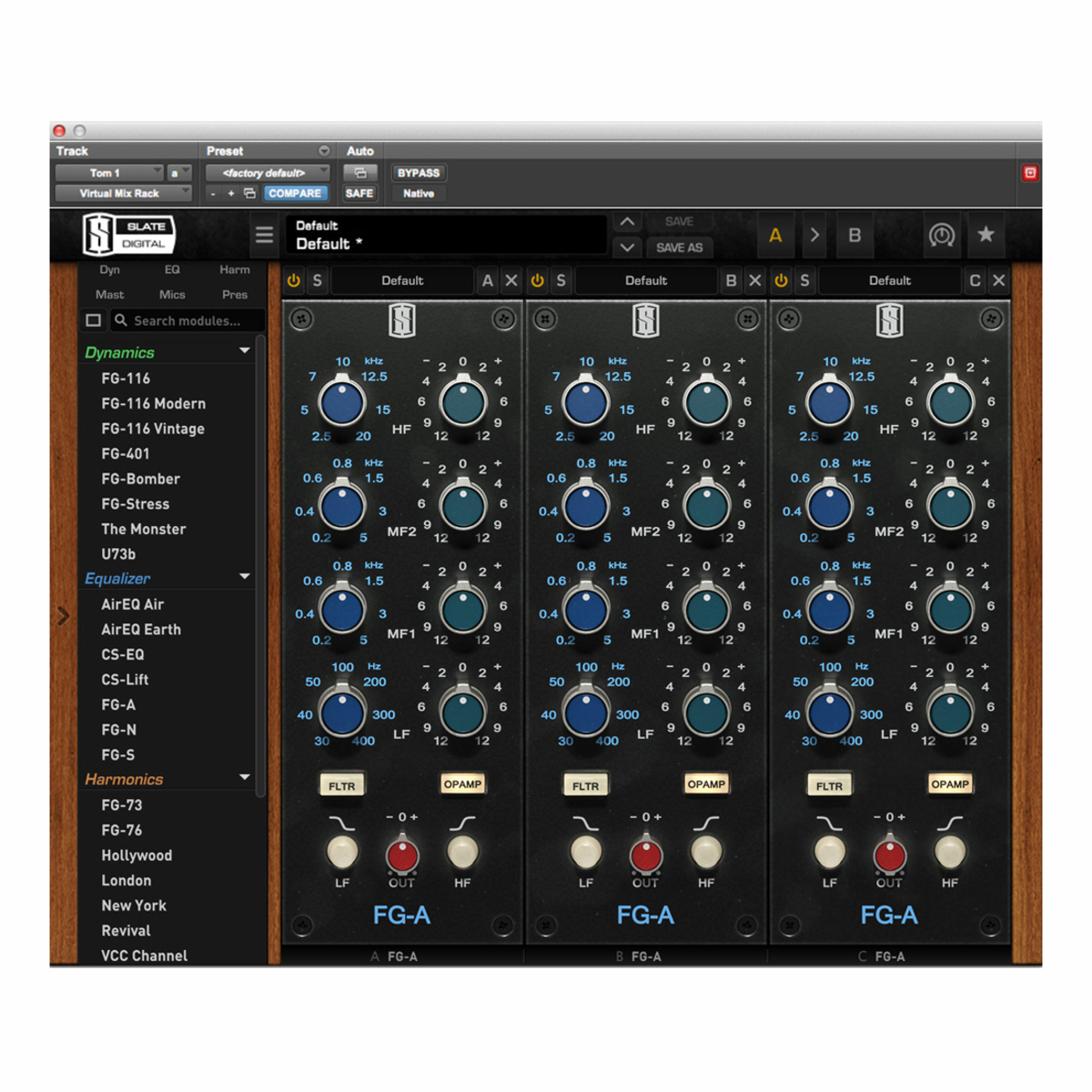Viewport: 1092px width, 1092px height.
Task: Toggle power on module C
Action: (782, 280)
